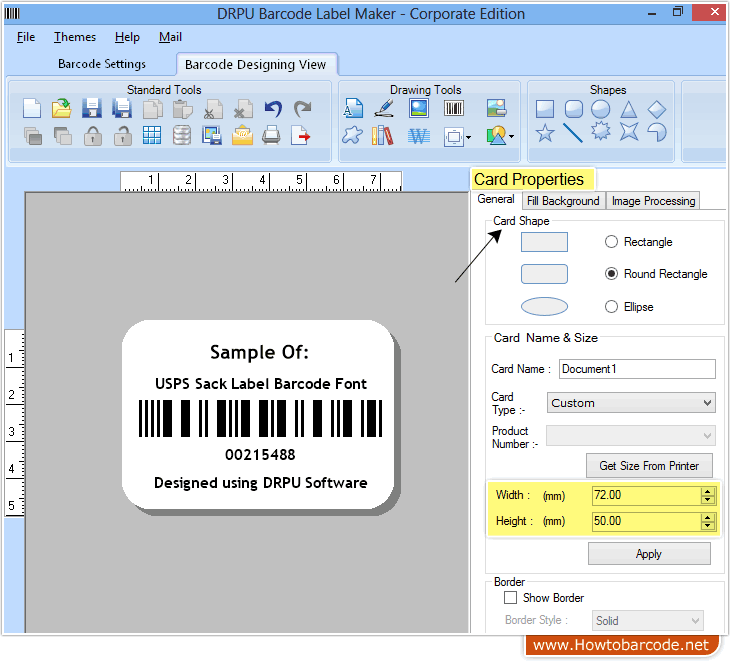Draw a triangle from Shapes panel
The image size is (730, 662).
(x=629, y=109)
